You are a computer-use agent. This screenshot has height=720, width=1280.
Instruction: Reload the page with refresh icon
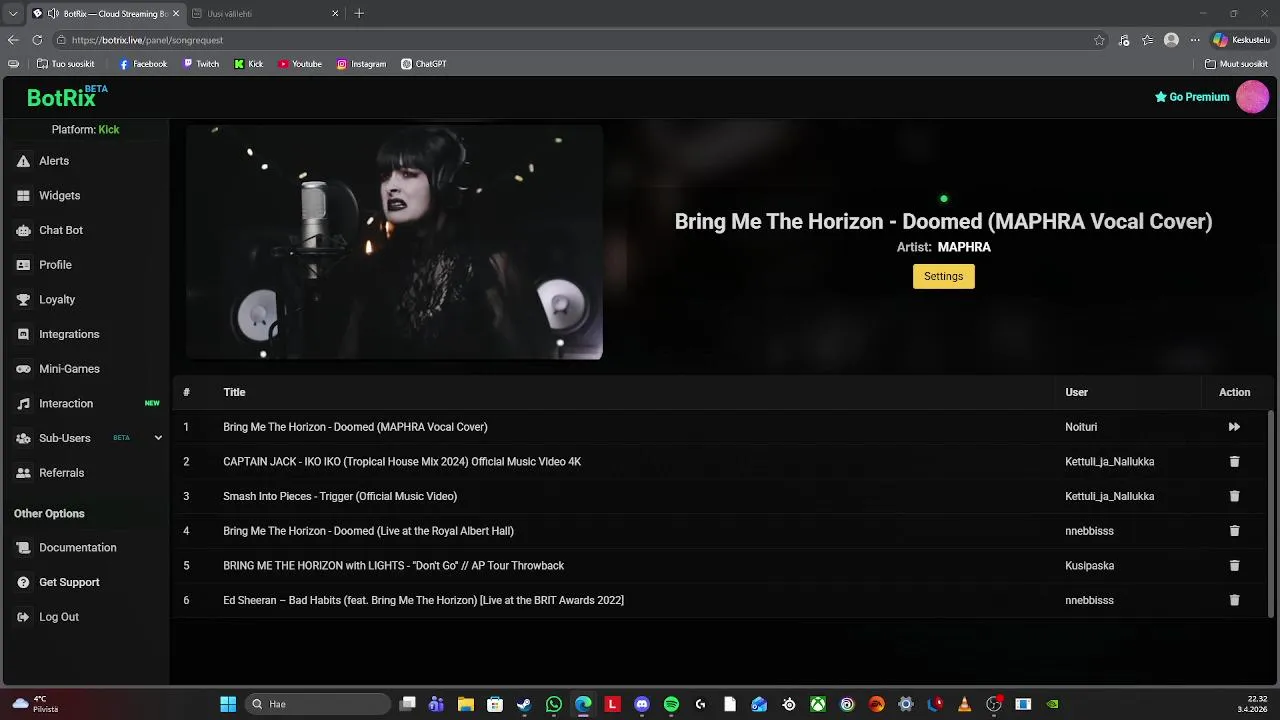pyautogui.click(x=37, y=40)
